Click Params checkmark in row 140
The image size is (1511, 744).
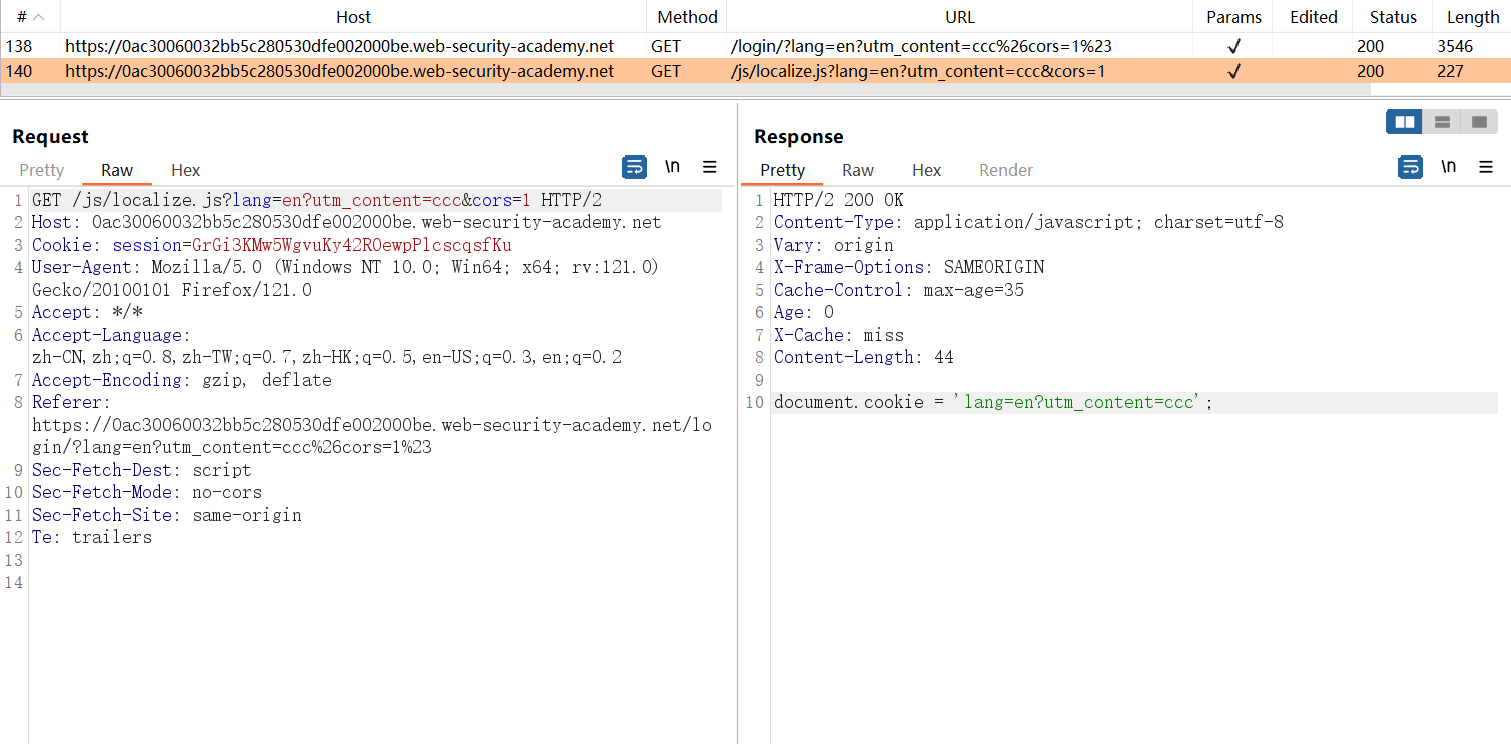pos(1234,71)
